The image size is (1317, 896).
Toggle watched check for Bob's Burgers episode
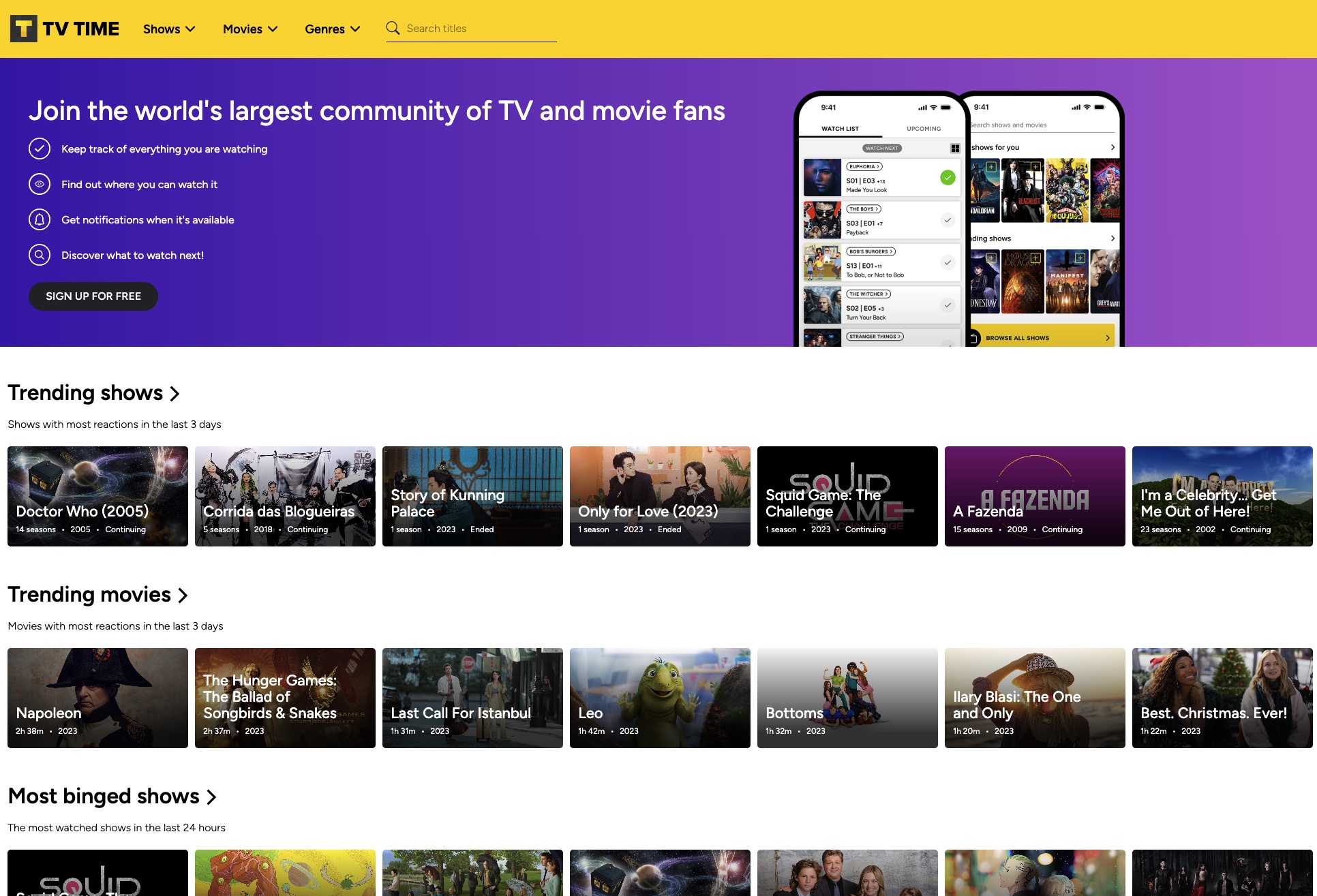coord(948,262)
